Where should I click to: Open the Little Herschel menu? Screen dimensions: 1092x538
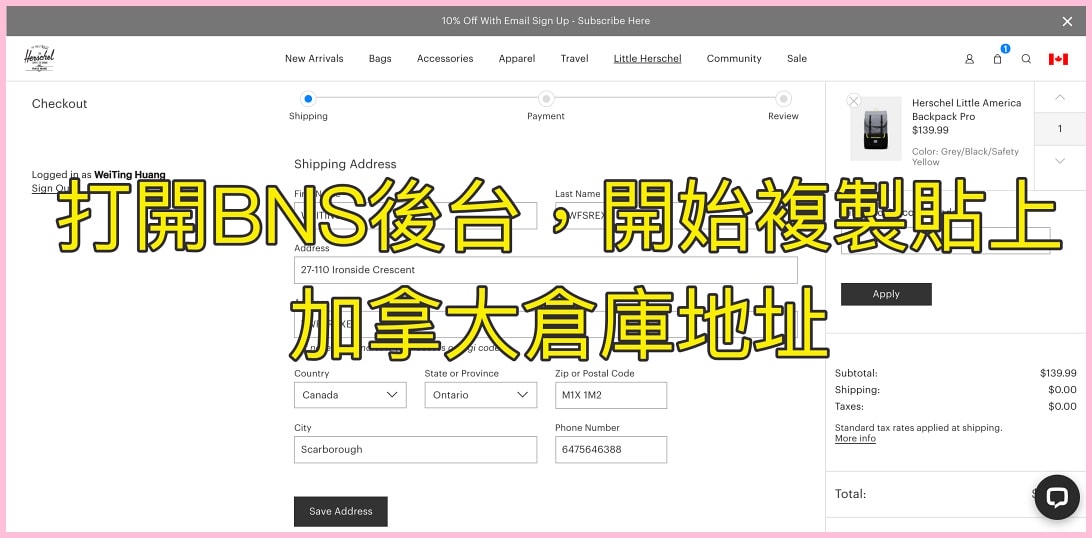648,58
